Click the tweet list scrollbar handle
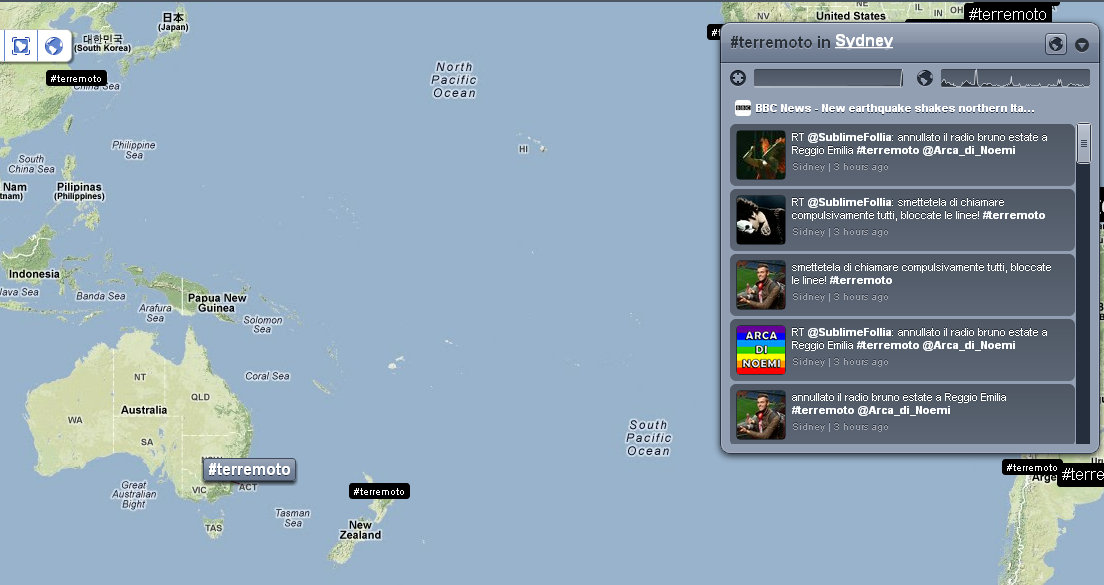 point(1084,144)
